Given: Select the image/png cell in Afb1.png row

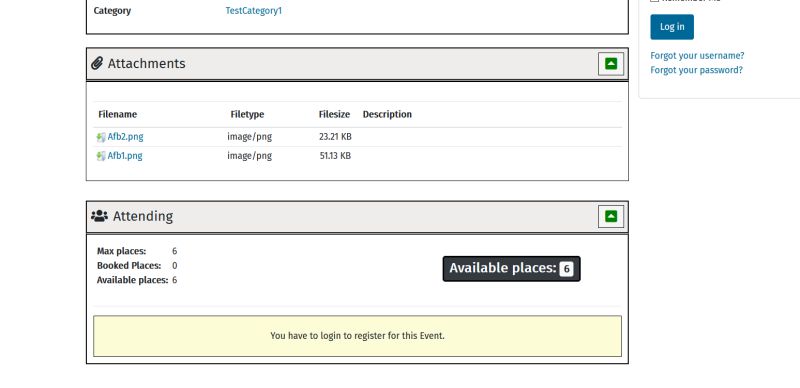Looking at the screenshot, I should (x=249, y=156).
